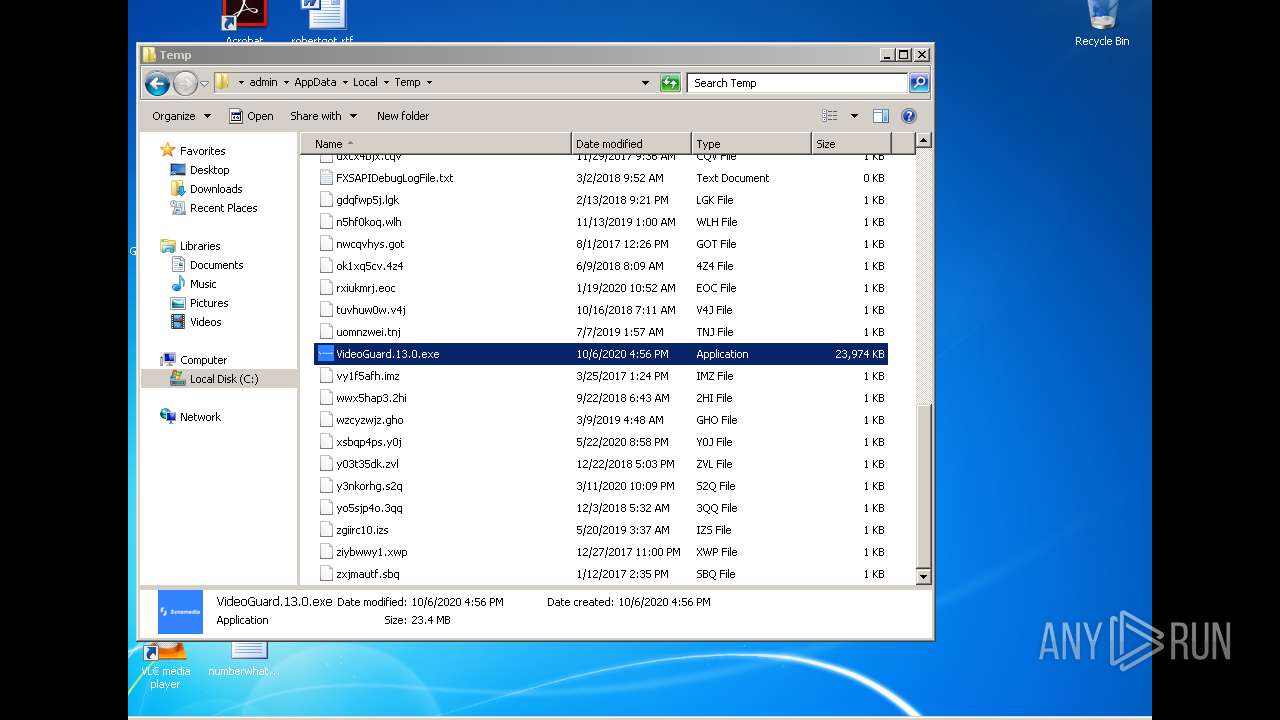Go to AppData in breadcrumb
Screen dimensions: 1280x720
(x=315, y=83)
